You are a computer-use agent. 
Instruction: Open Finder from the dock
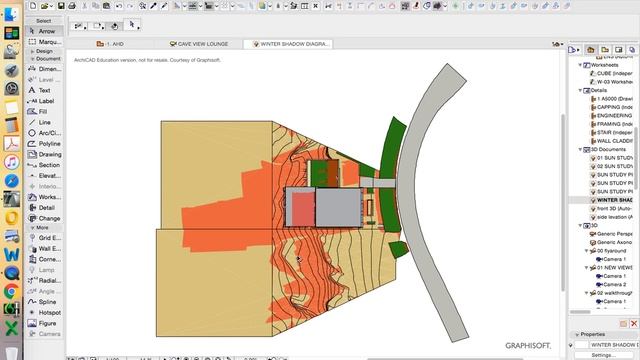click(x=11, y=14)
